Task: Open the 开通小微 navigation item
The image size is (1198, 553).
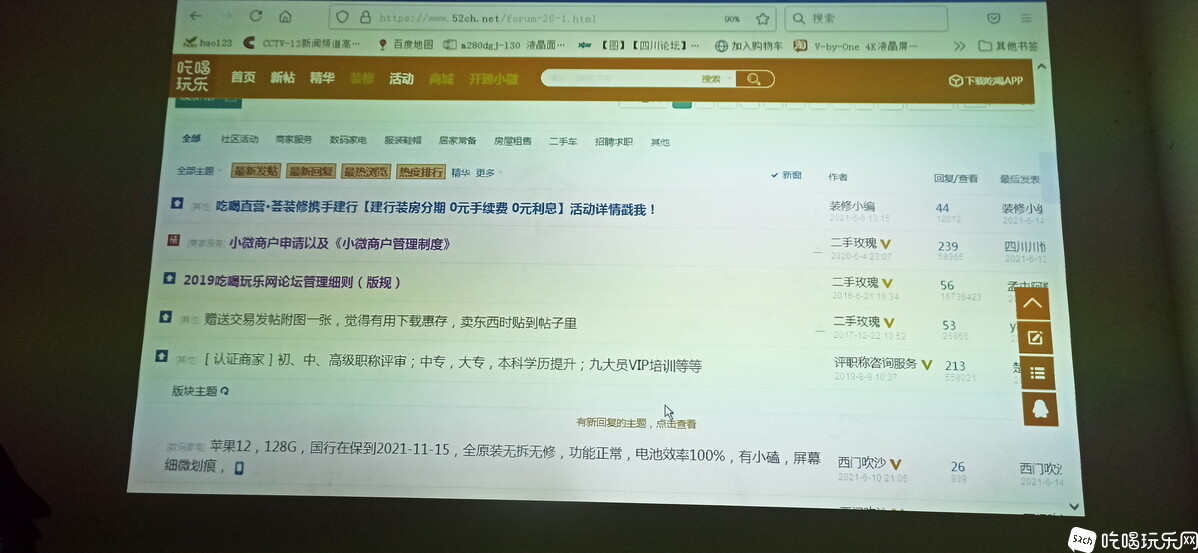Action: [x=493, y=79]
